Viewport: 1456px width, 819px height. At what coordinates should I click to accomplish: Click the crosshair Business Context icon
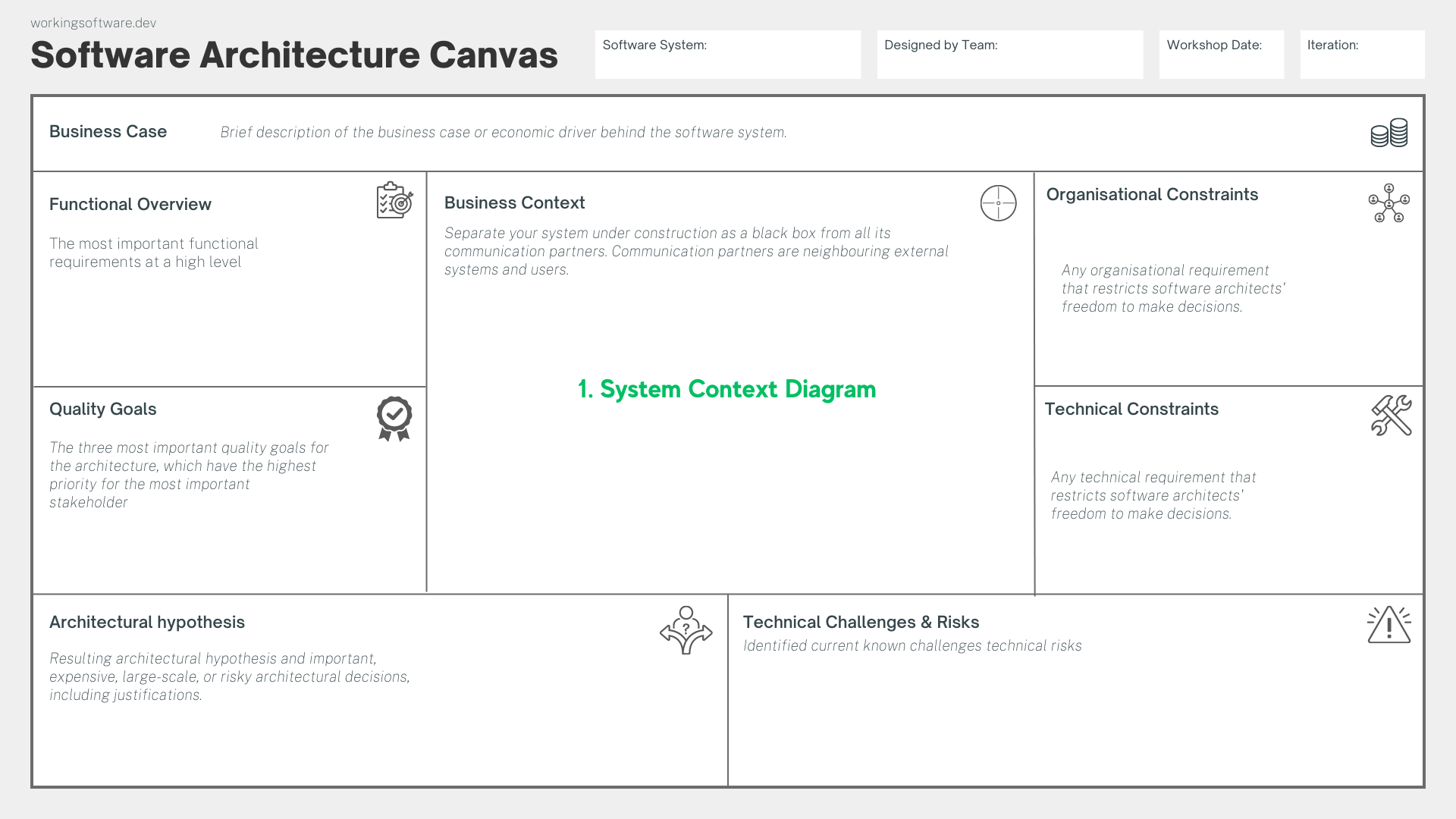click(998, 203)
